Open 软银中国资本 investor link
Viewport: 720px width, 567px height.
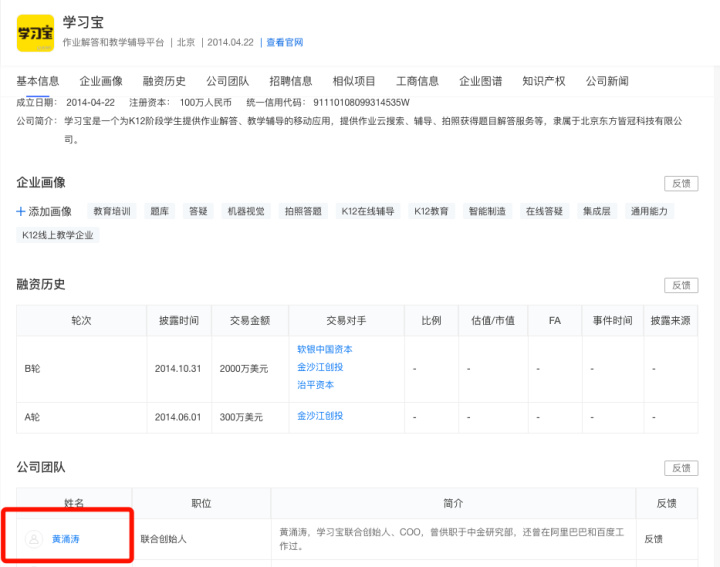[x=325, y=349]
